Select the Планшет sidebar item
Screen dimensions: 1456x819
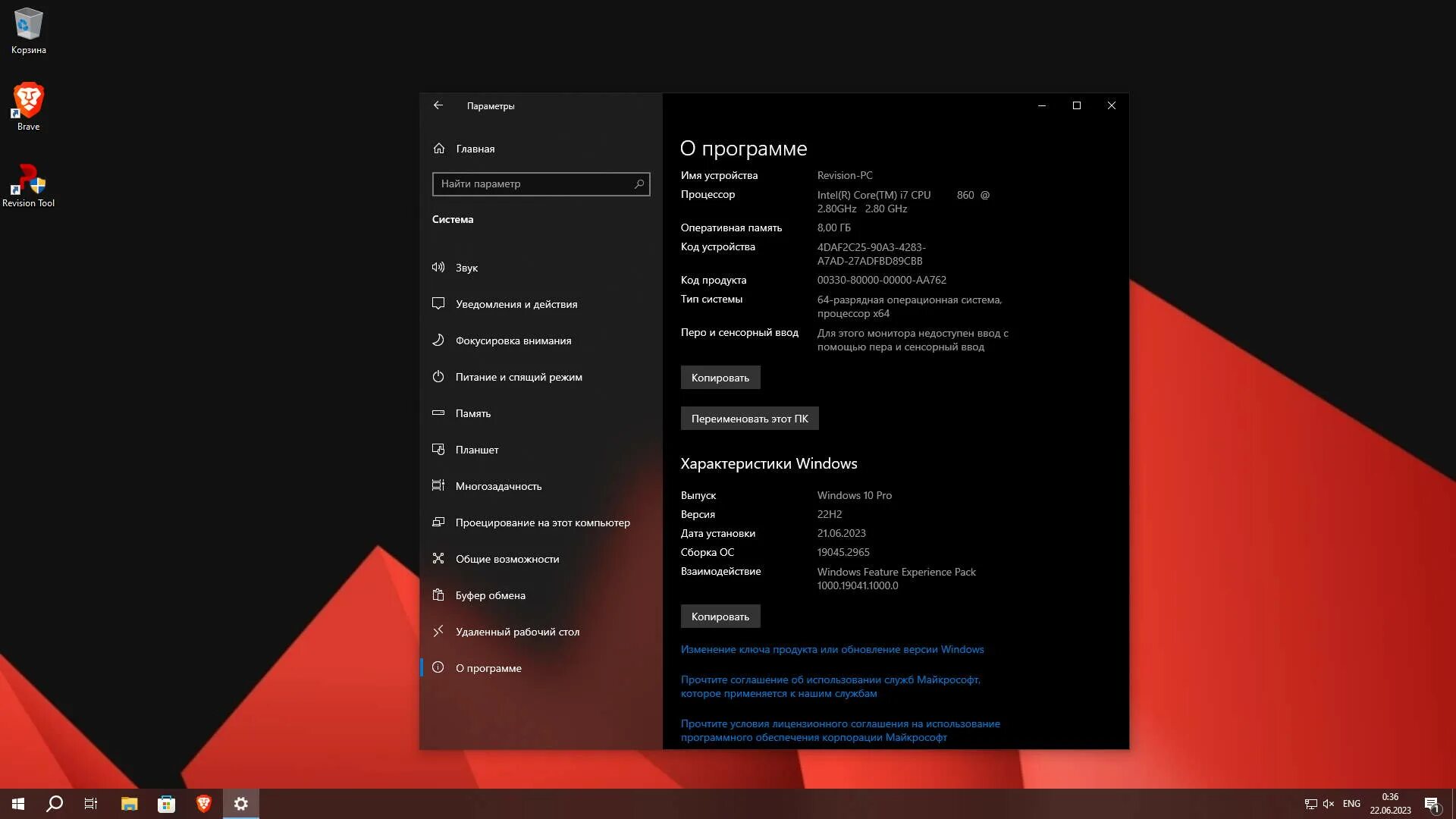coord(476,450)
